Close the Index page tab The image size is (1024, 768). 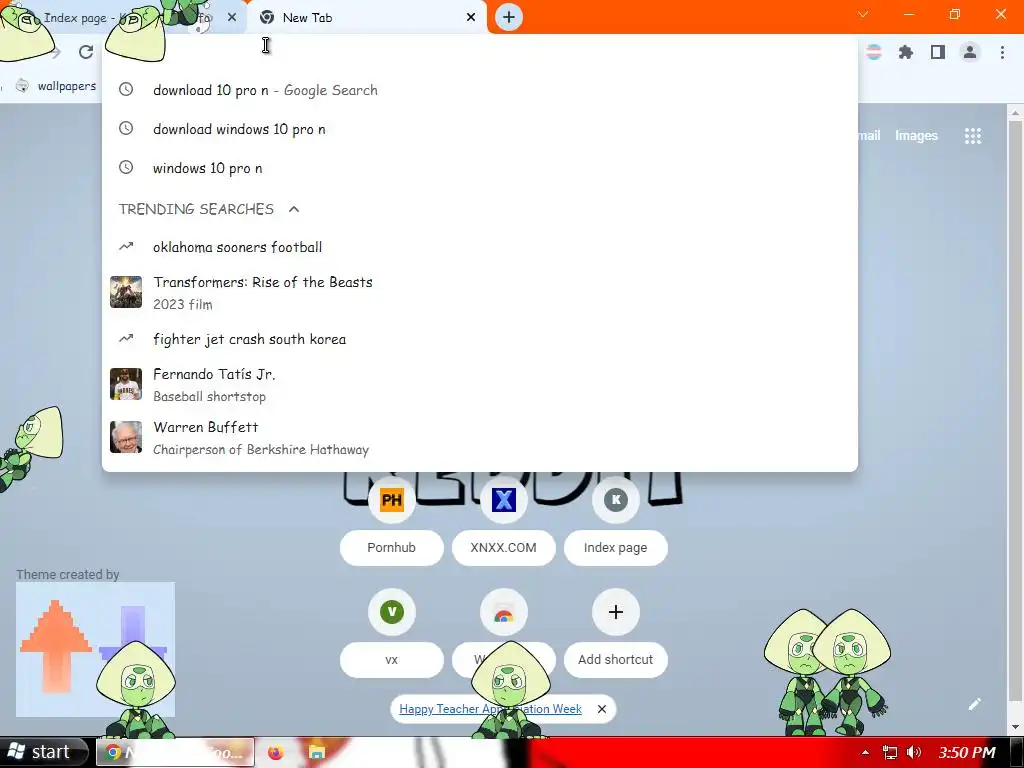(232, 18)
